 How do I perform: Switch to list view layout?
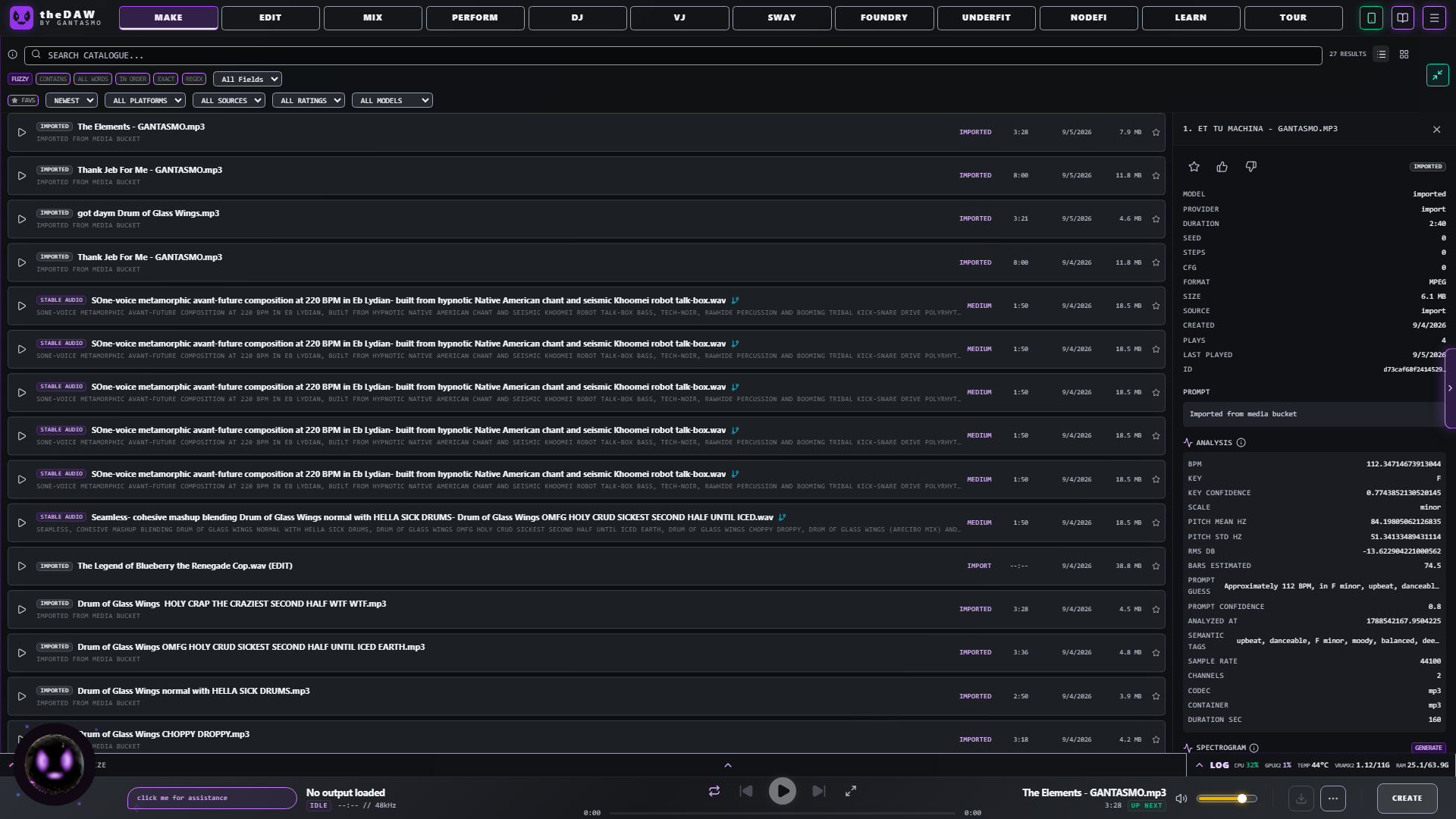coord(1381,55)
